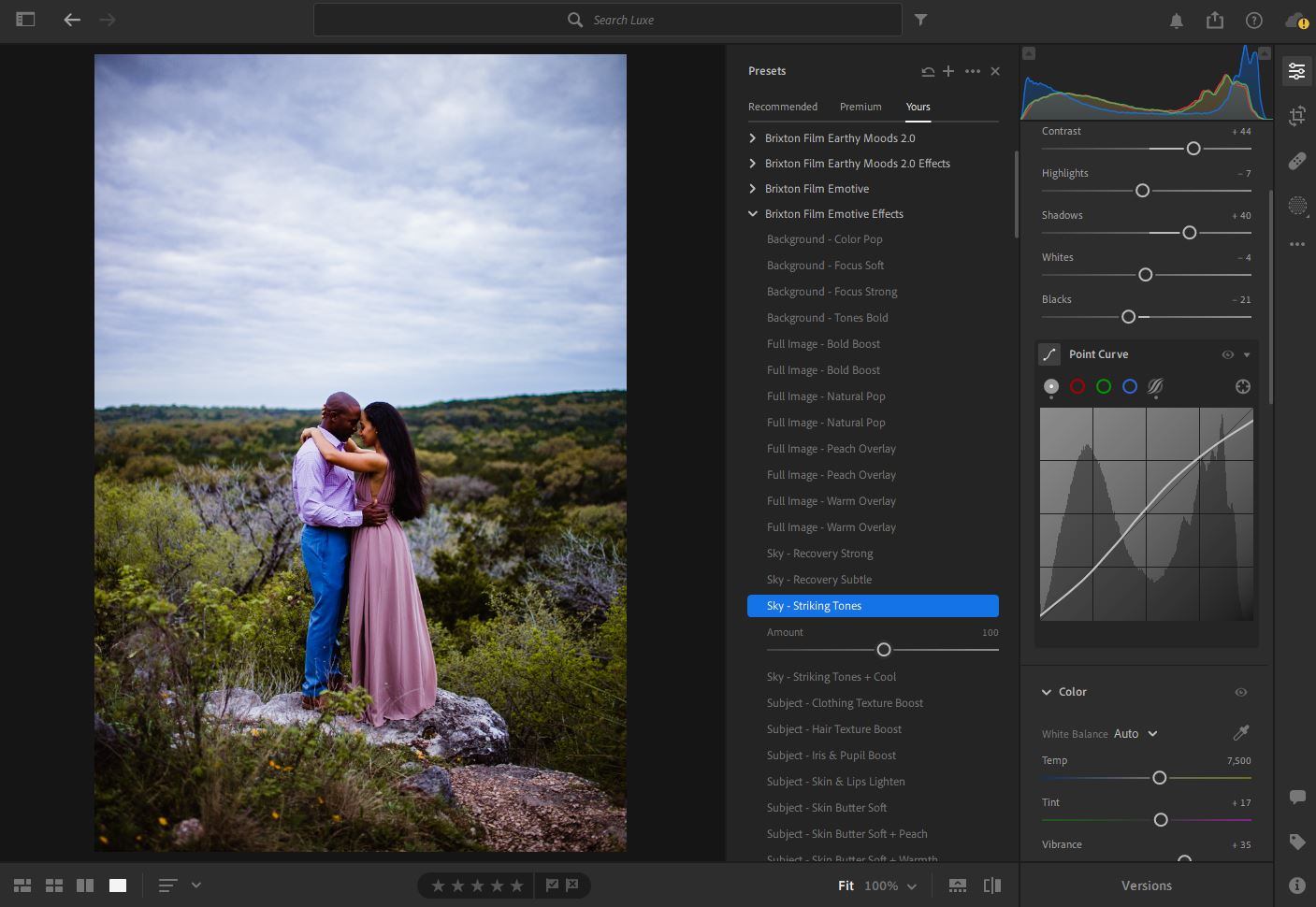The width and height of the screenshot is (1316, 907).
Task: Select the red channel curve
Action: pyautogui.click(x=1077, y=386)
